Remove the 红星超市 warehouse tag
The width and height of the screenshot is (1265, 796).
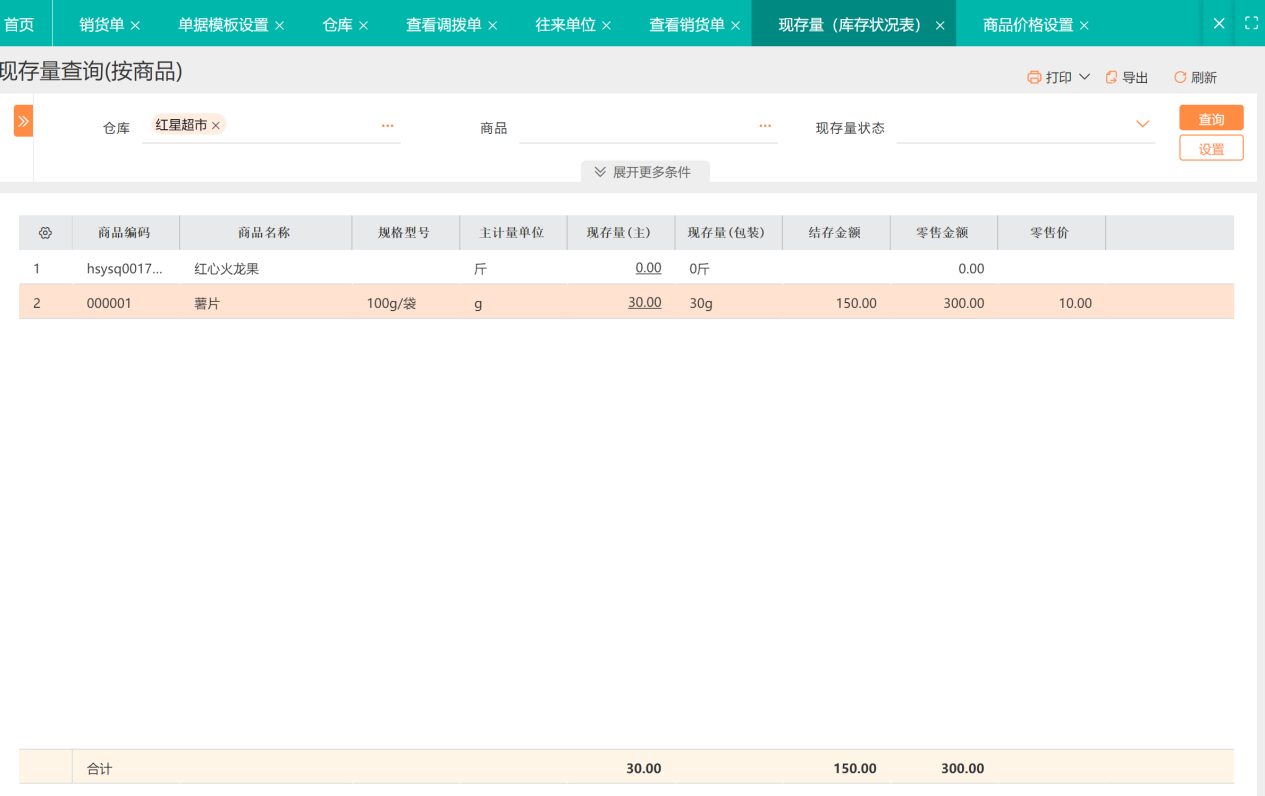(216, 125)
